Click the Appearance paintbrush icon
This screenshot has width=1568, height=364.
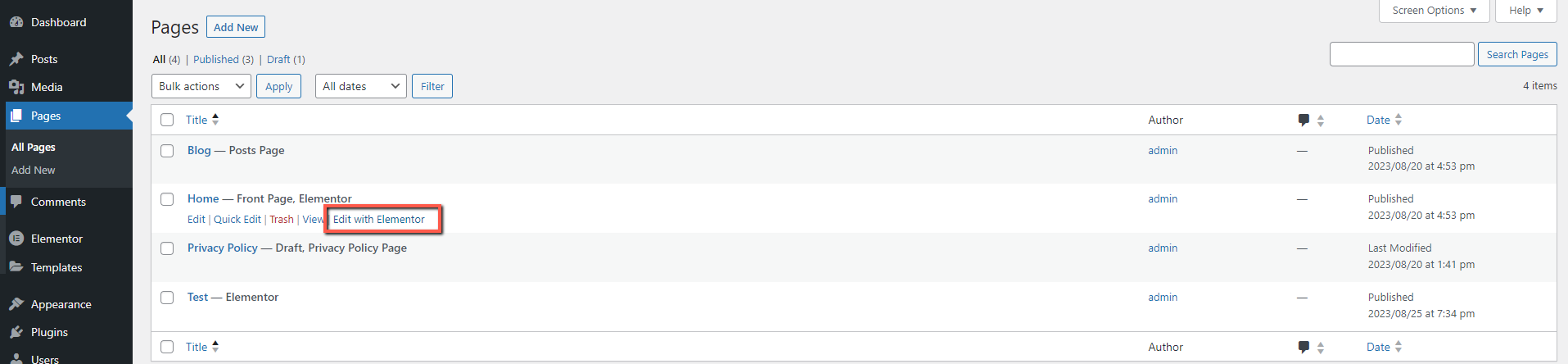point(16,304)
